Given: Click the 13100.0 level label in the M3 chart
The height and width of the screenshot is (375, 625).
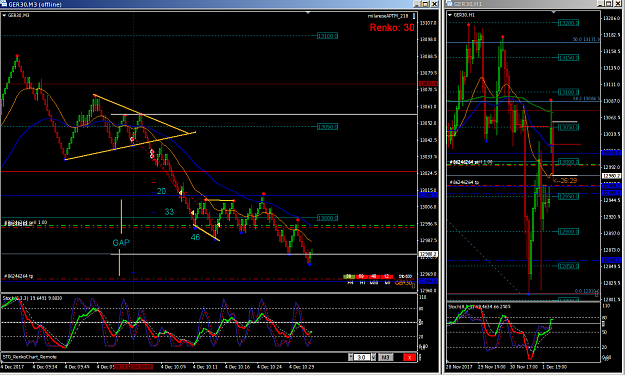Looking at the screenshot, I should point(328,36).
